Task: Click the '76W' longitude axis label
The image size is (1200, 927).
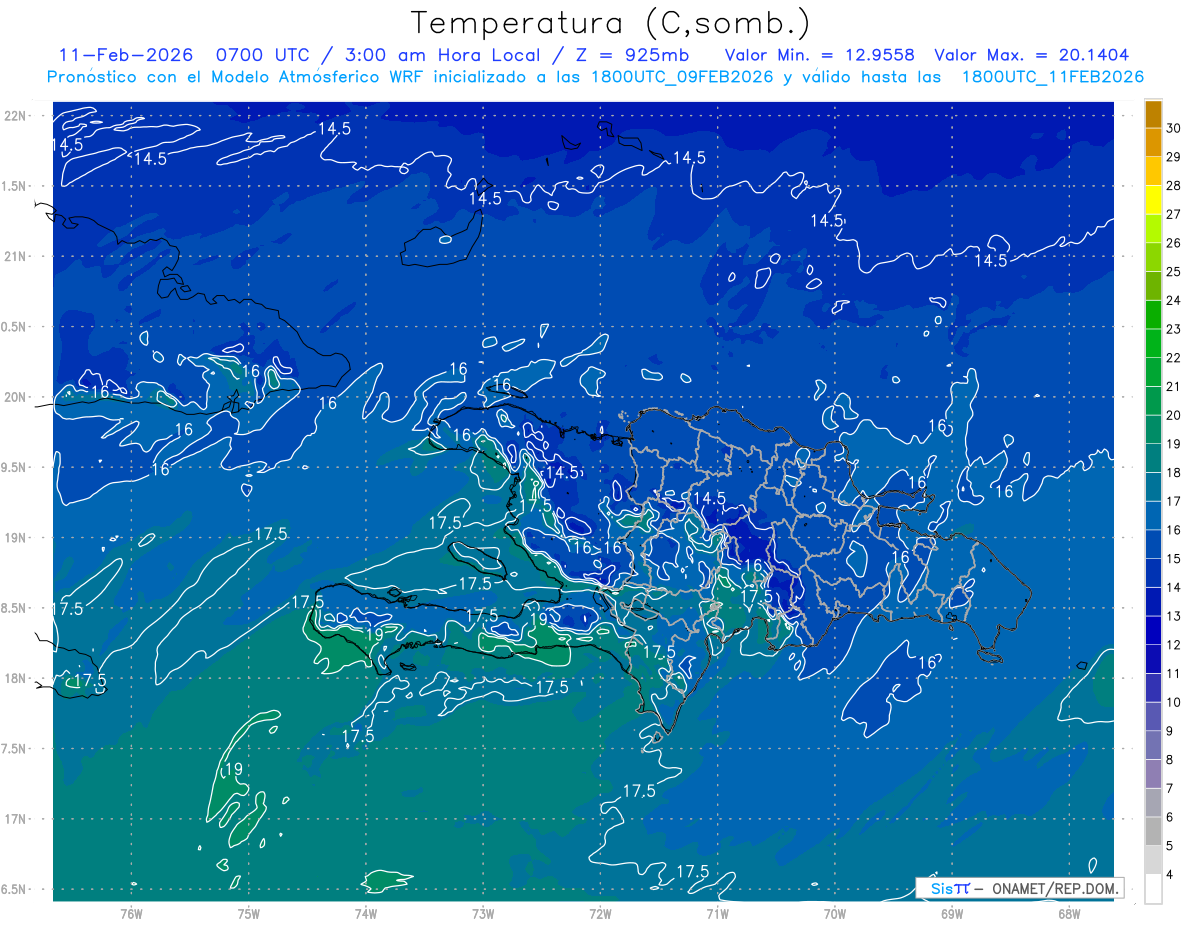Action: pos(131,914)
